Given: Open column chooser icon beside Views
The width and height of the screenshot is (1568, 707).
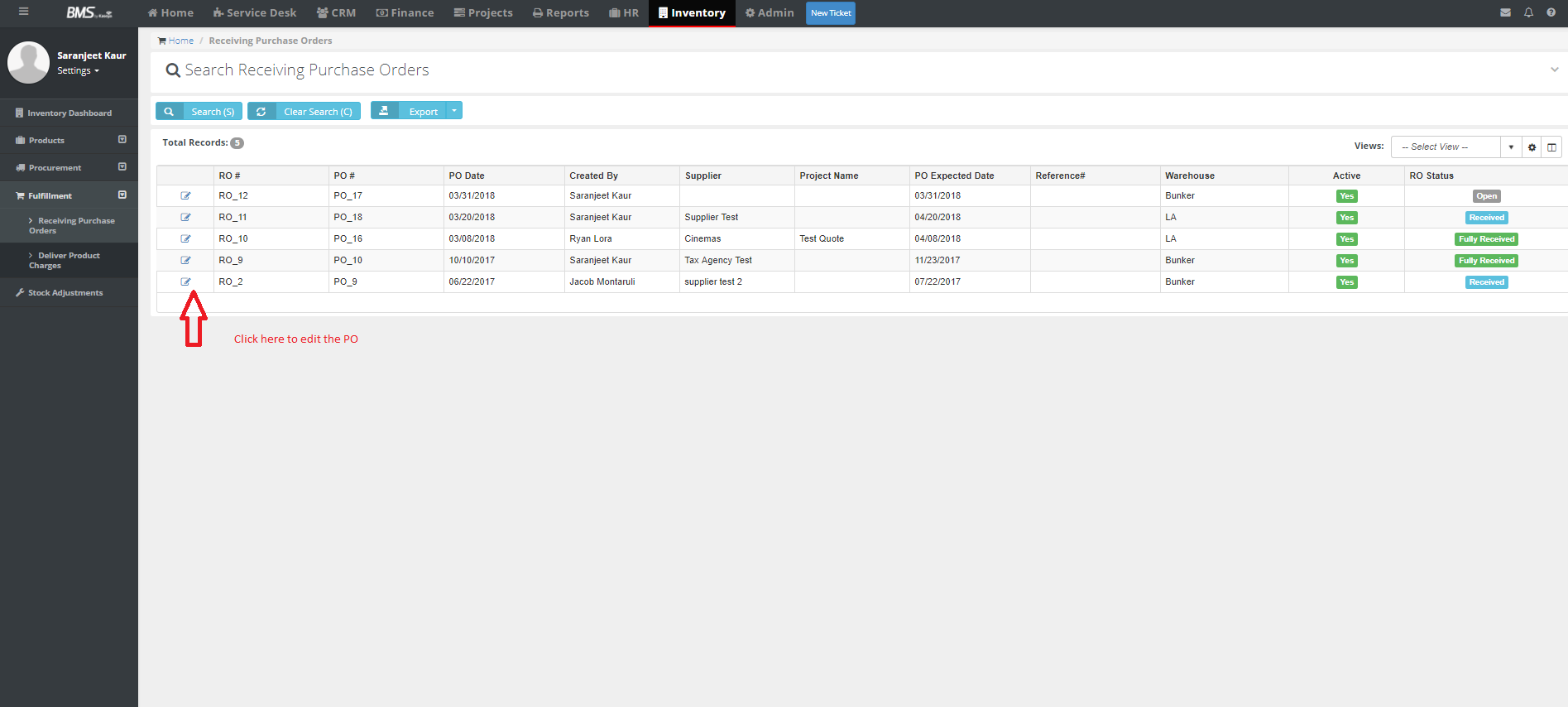Looking at the screenshot, I should pyautogui.click(x=1551, y=147).
